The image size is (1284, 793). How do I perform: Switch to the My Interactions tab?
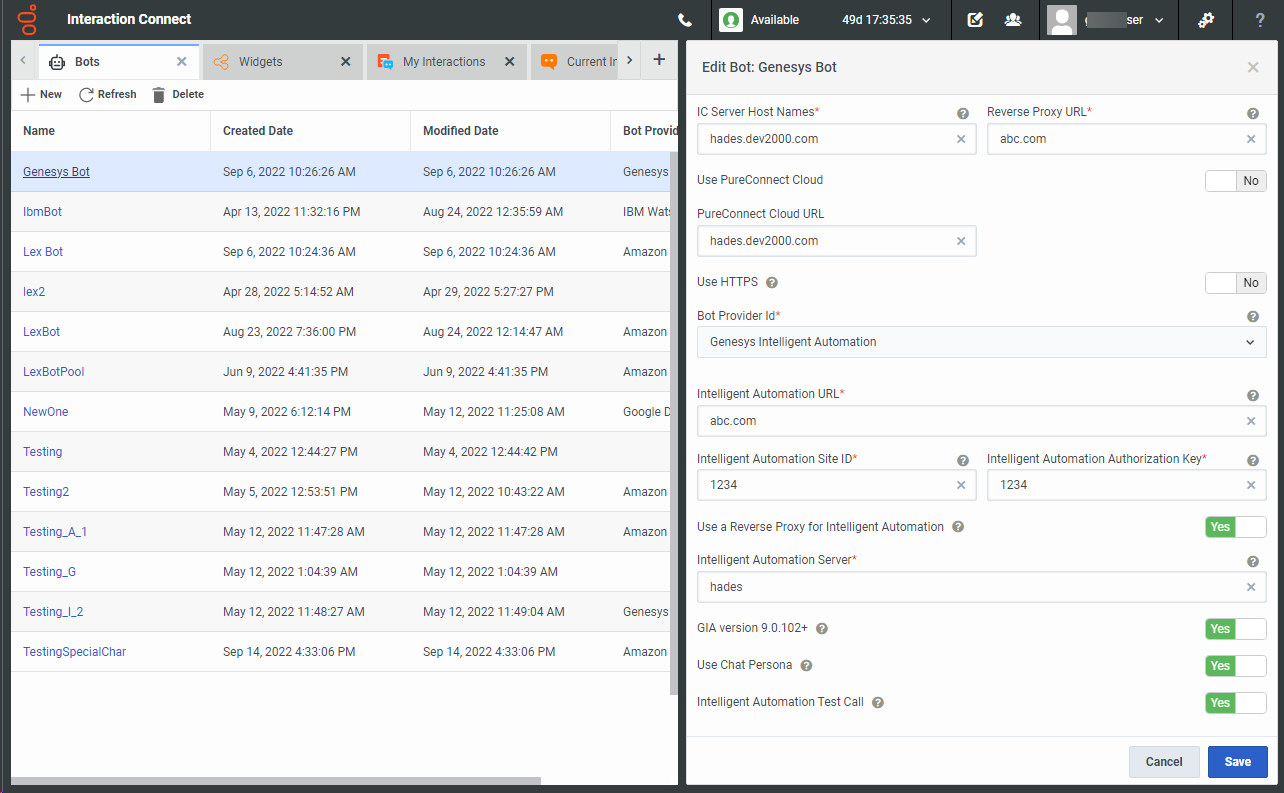(x=443, y=62)
